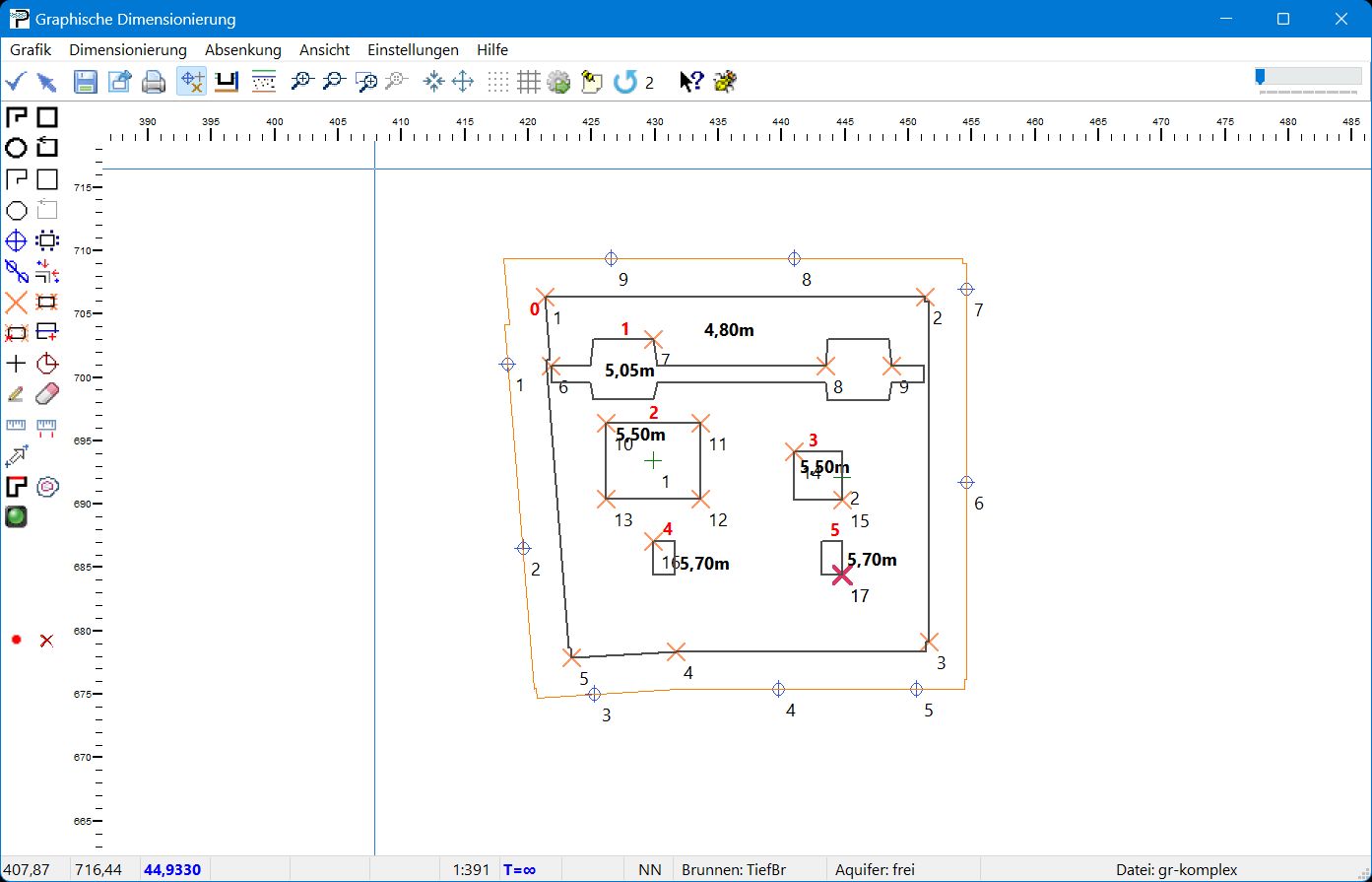
Task: Click the blue undo arrow icon
Action: [624, 82]
